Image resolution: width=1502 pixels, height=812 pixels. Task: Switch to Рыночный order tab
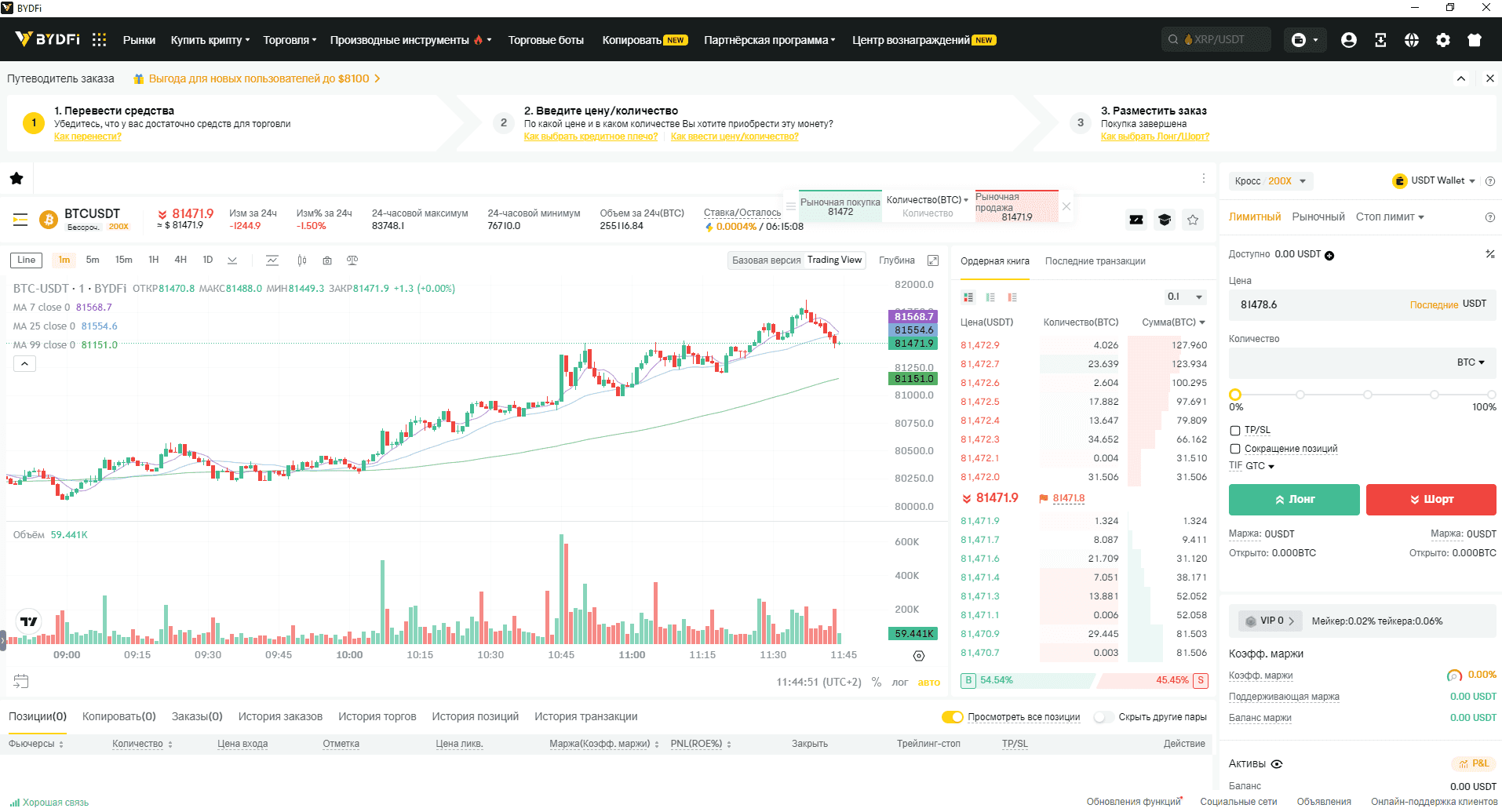pyautogui.click(x=1318, y=217)
